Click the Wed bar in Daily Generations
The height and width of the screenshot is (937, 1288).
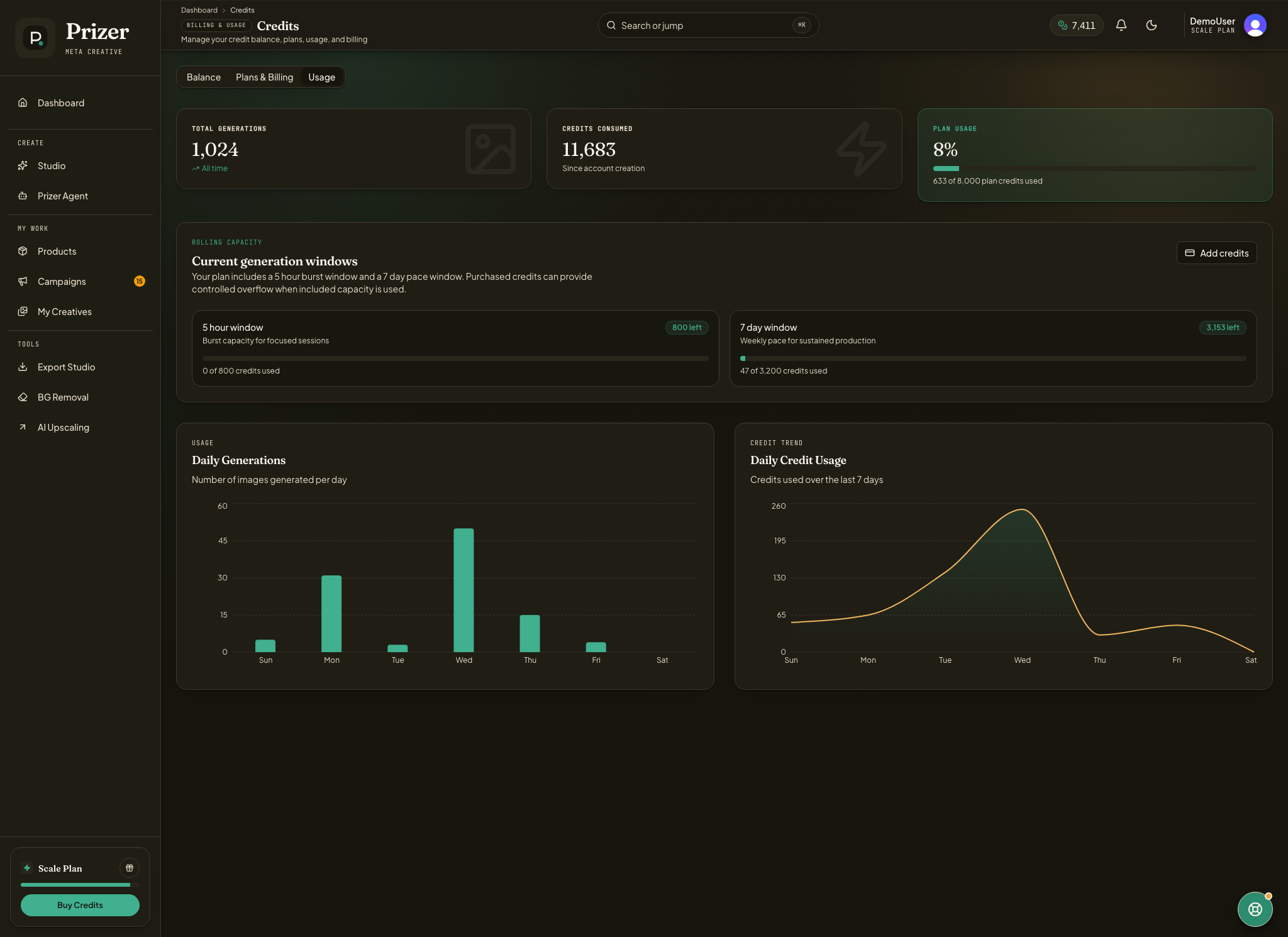tap(464, 590)
